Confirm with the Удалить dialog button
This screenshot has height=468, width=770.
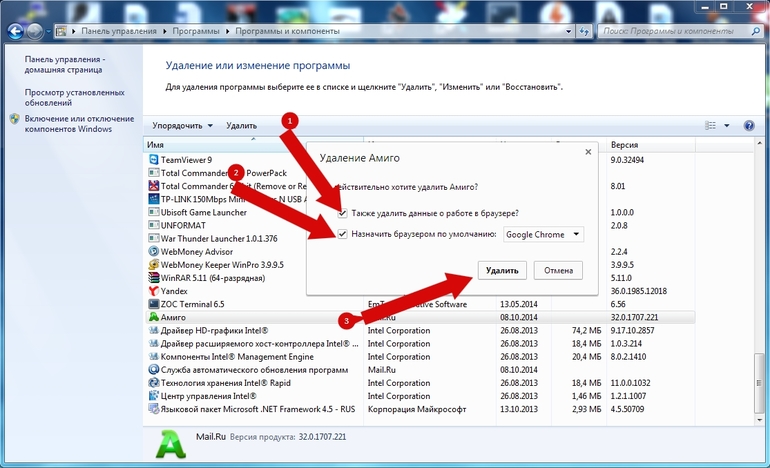pos(502,271)
